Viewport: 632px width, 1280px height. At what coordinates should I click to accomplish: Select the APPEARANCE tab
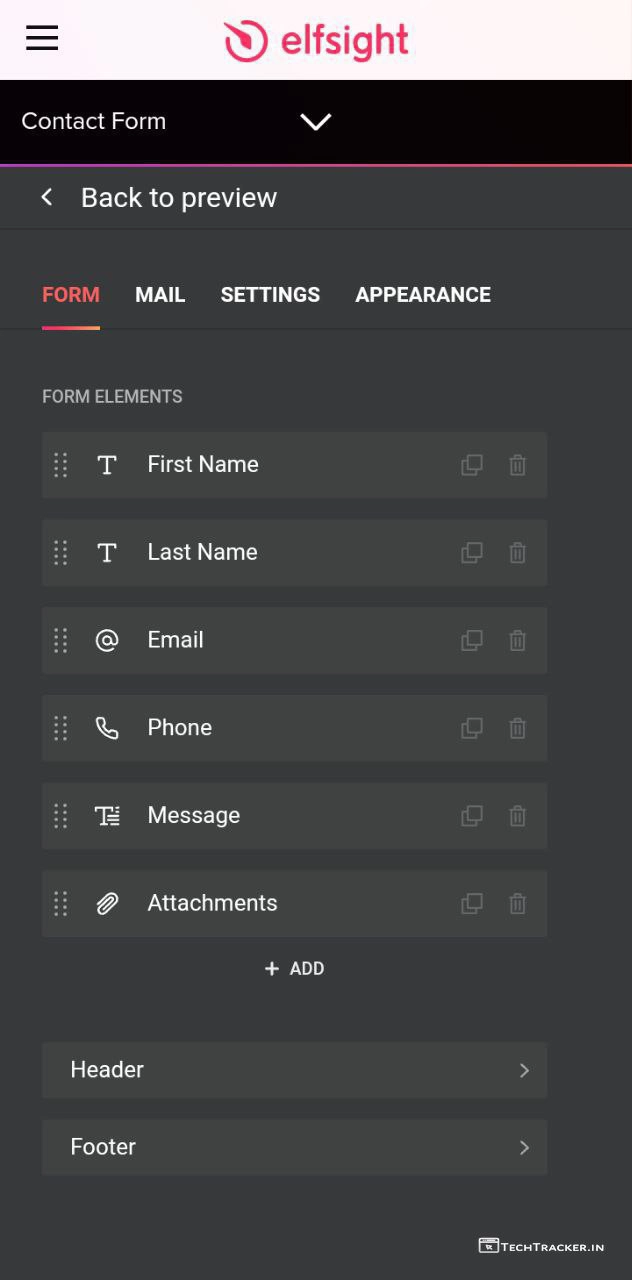pos(423,295)
